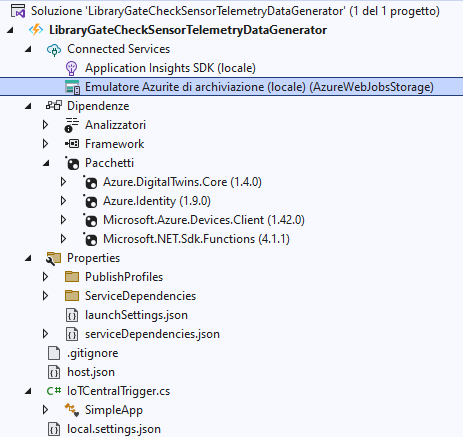Select the host.json label
Viewport: 463px width, 437px height.
[91, 372]
